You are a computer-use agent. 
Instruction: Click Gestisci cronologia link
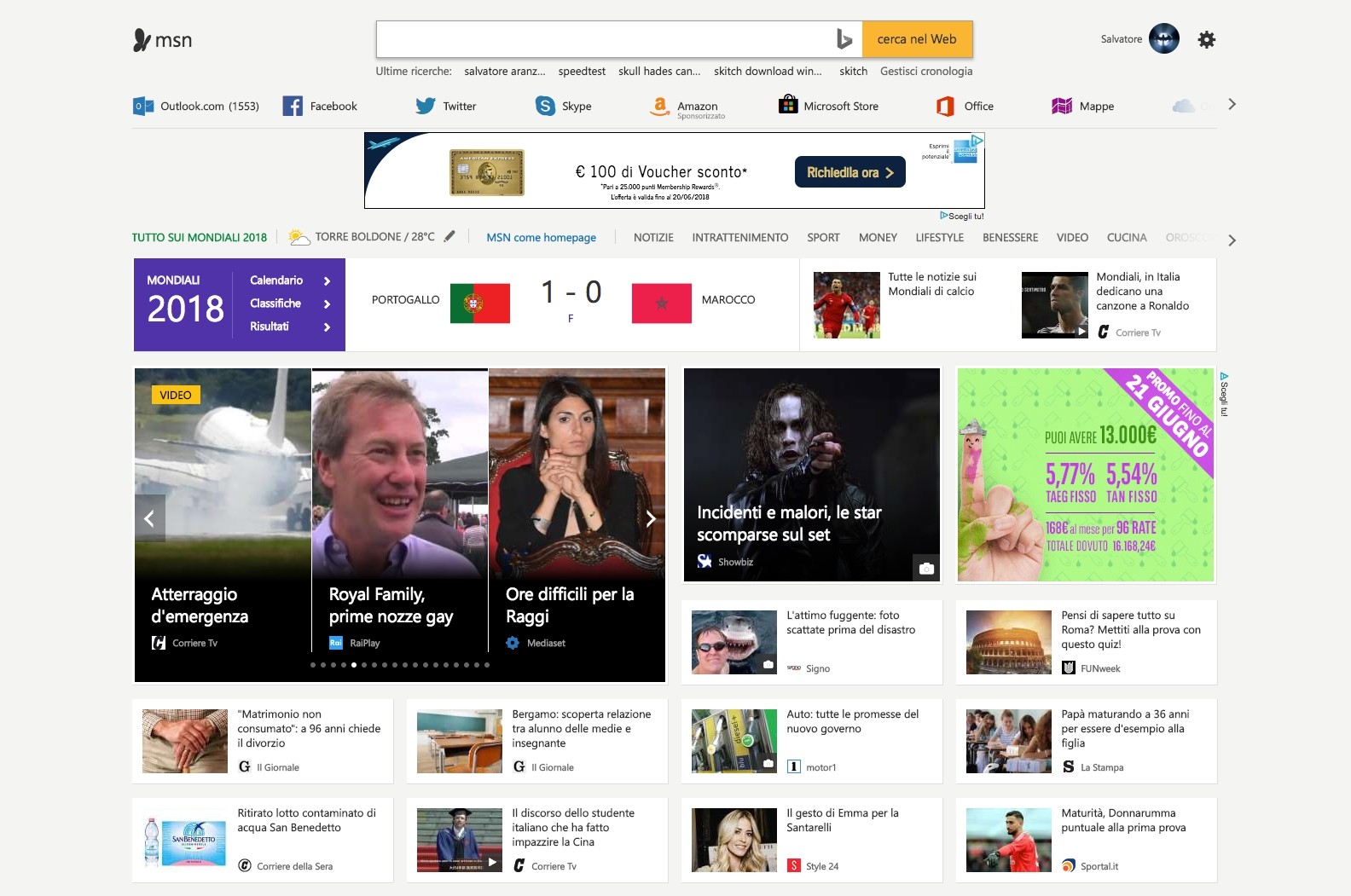[x=926, y=72]
